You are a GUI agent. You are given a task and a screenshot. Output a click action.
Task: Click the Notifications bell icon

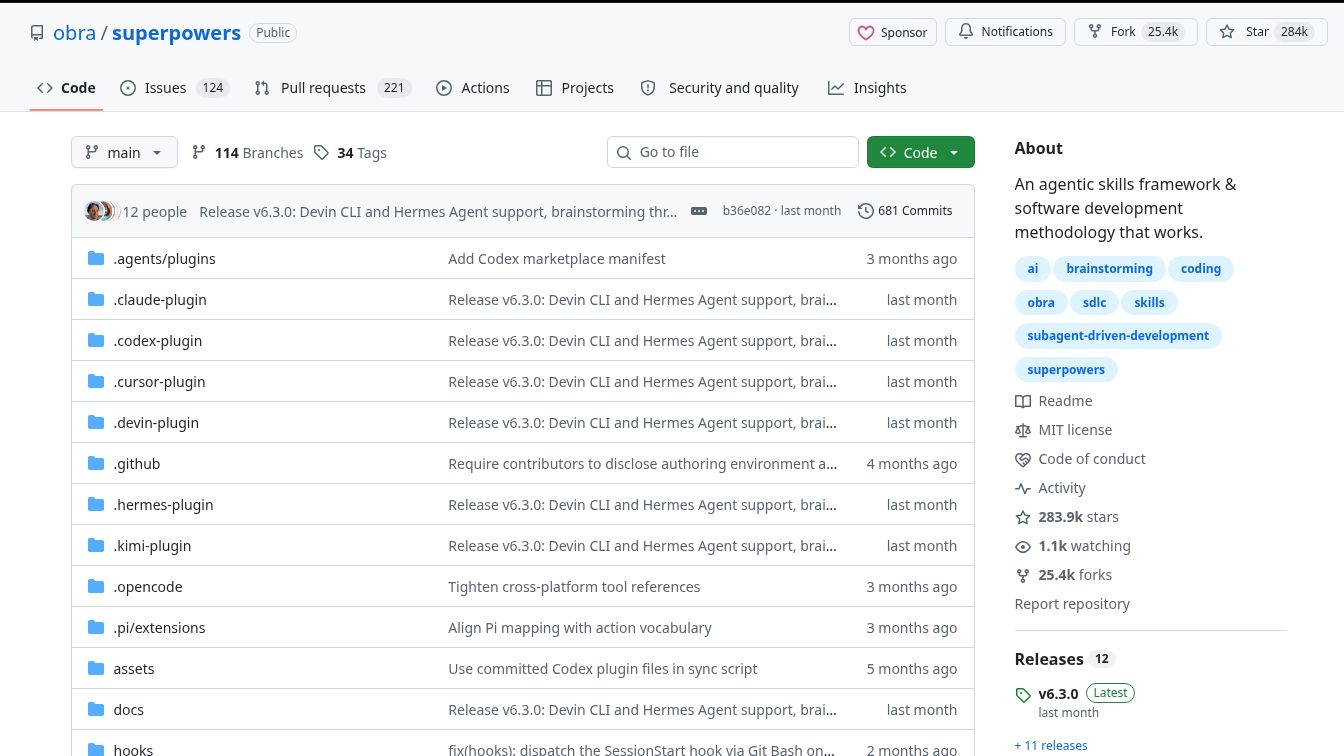tap(966, 32)
